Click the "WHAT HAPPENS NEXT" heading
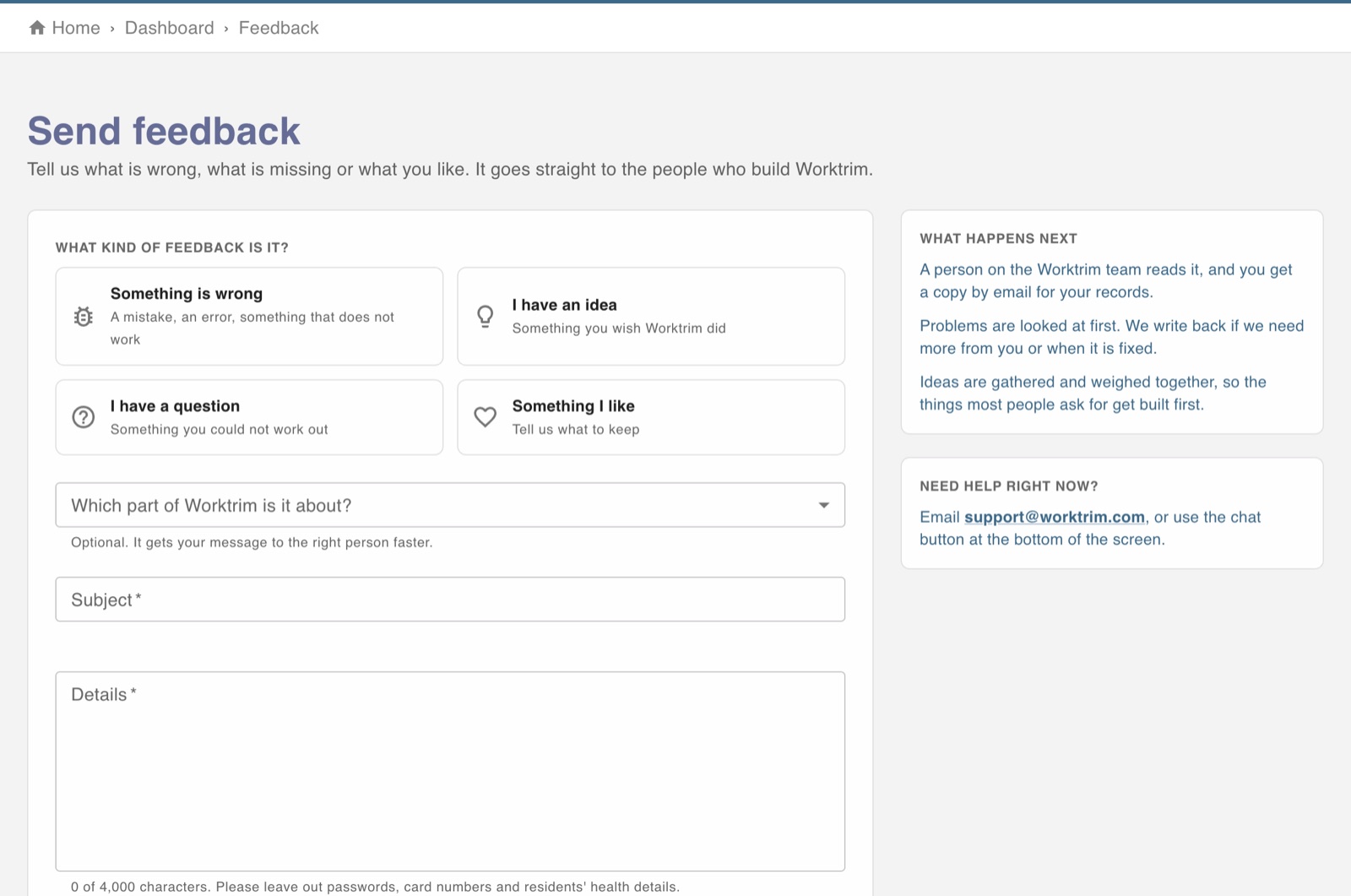Viewport: 1351px width, 896px height. pyautogui.click(x=999, y=238)
